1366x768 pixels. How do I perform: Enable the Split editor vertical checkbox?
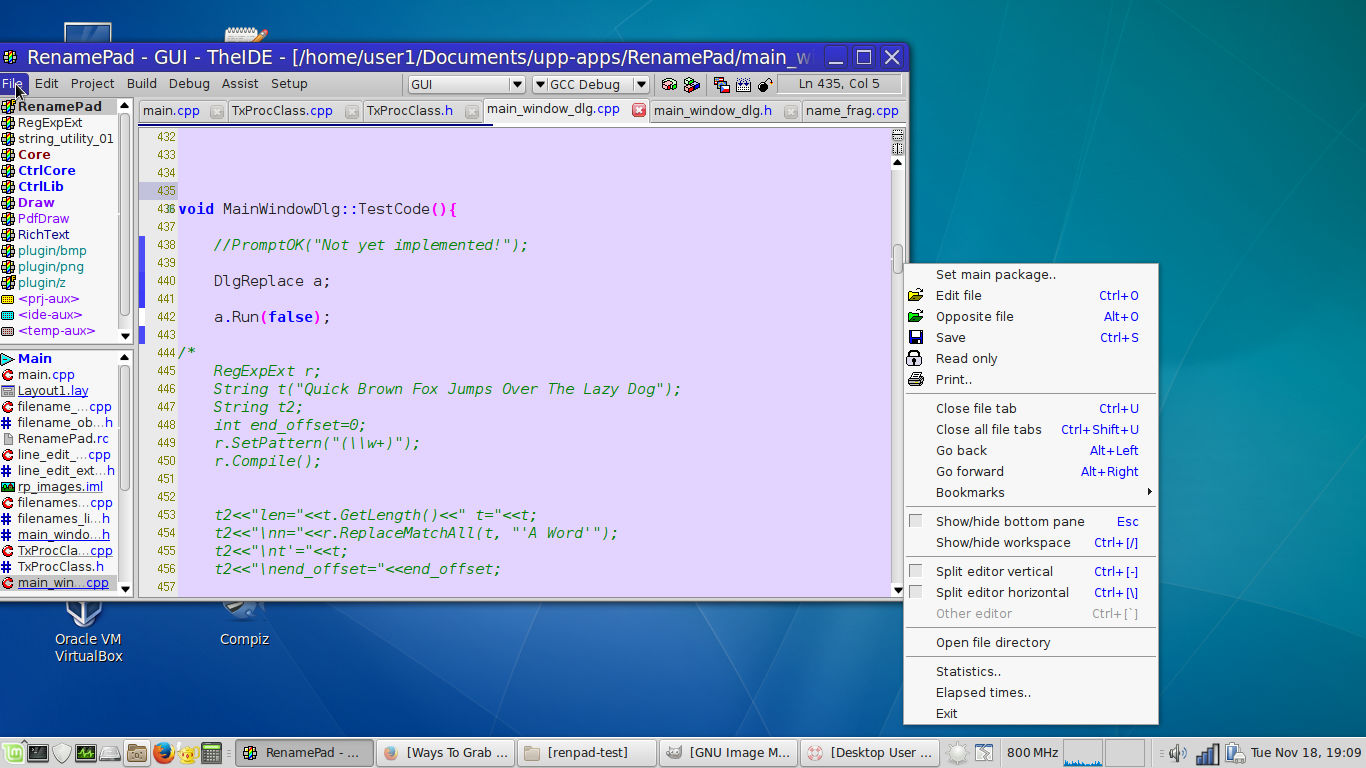[915, 572]
